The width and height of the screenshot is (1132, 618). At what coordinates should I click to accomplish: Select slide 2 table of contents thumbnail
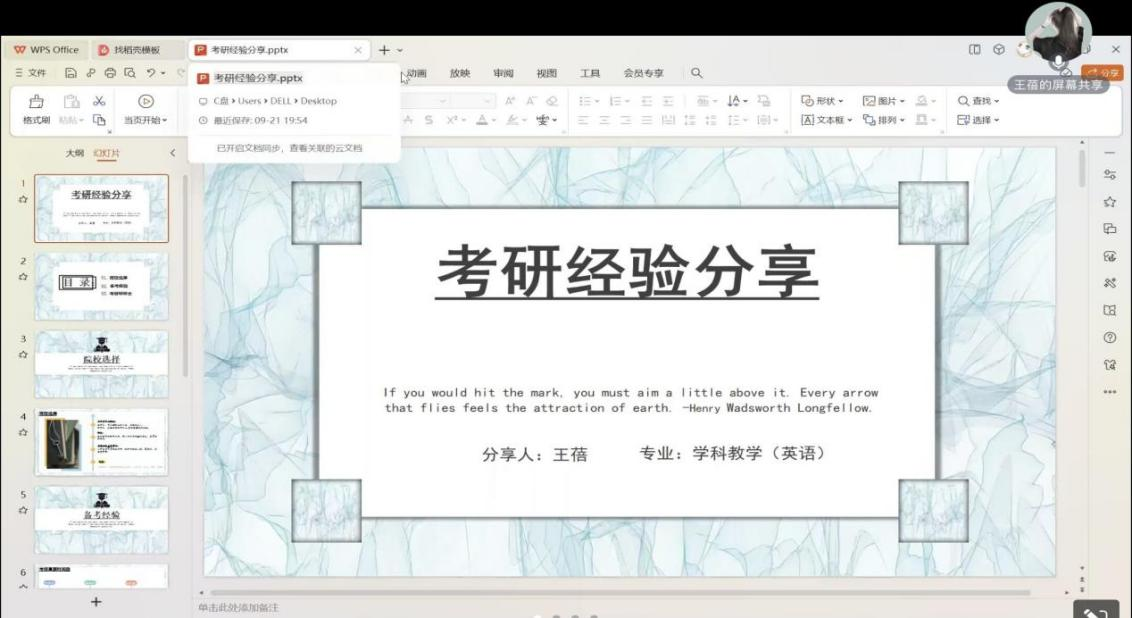(x=101, y=286)
